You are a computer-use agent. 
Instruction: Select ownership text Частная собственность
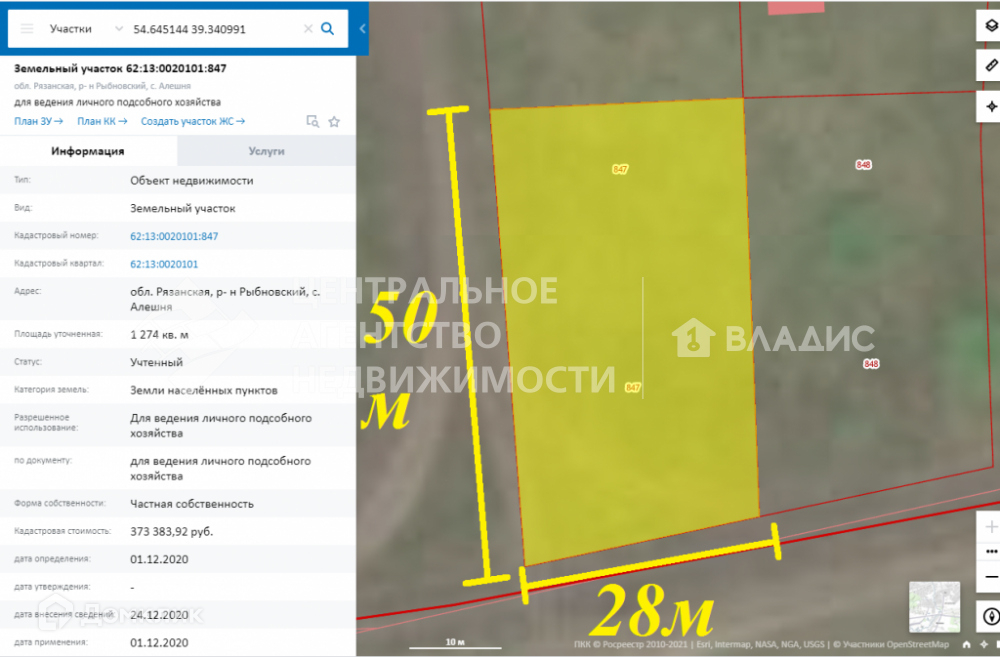pos(192,504)
